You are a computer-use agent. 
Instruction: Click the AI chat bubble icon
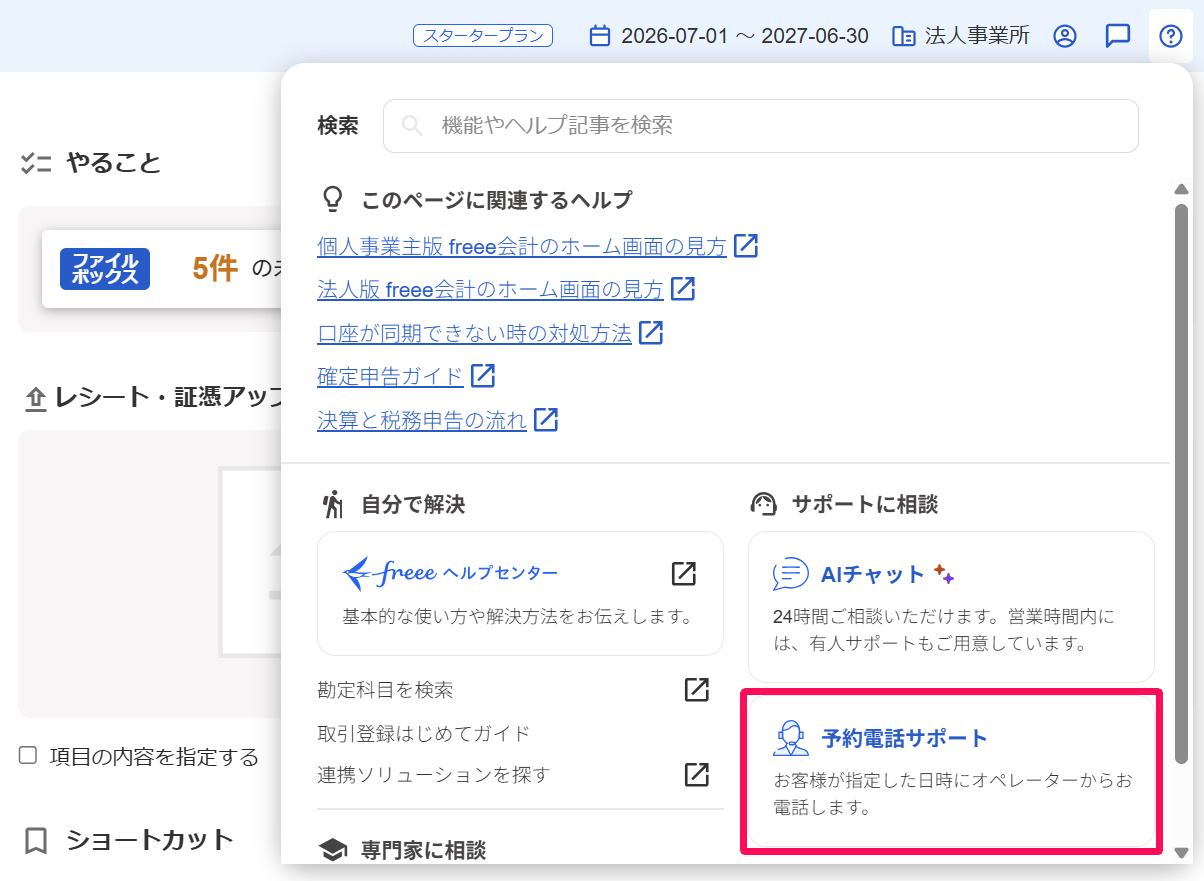pos(791,574)
